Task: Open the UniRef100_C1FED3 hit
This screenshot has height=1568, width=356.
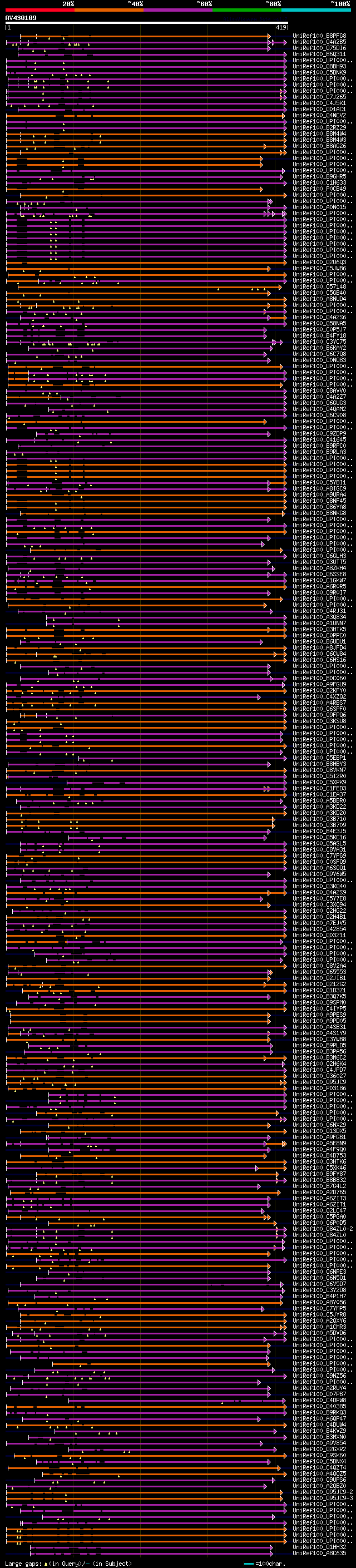Action: pyautogui.click(x=319, y=788)
